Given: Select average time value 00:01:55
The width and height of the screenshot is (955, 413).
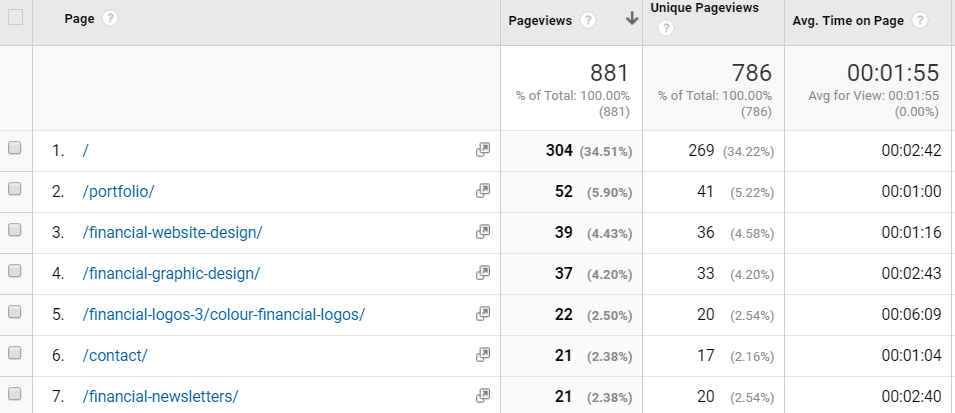Looking at the screenshot, I should [893, 73].
